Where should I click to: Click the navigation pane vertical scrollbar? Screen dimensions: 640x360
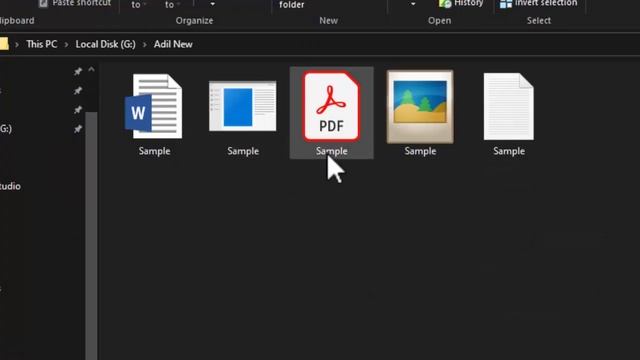tap(91, 236)
